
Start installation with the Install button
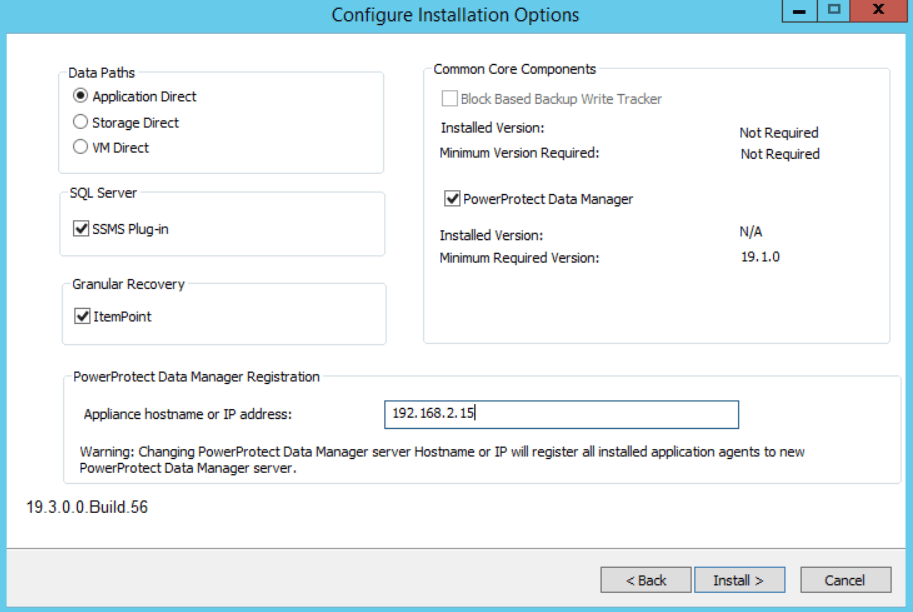click(x=738, y=580)
